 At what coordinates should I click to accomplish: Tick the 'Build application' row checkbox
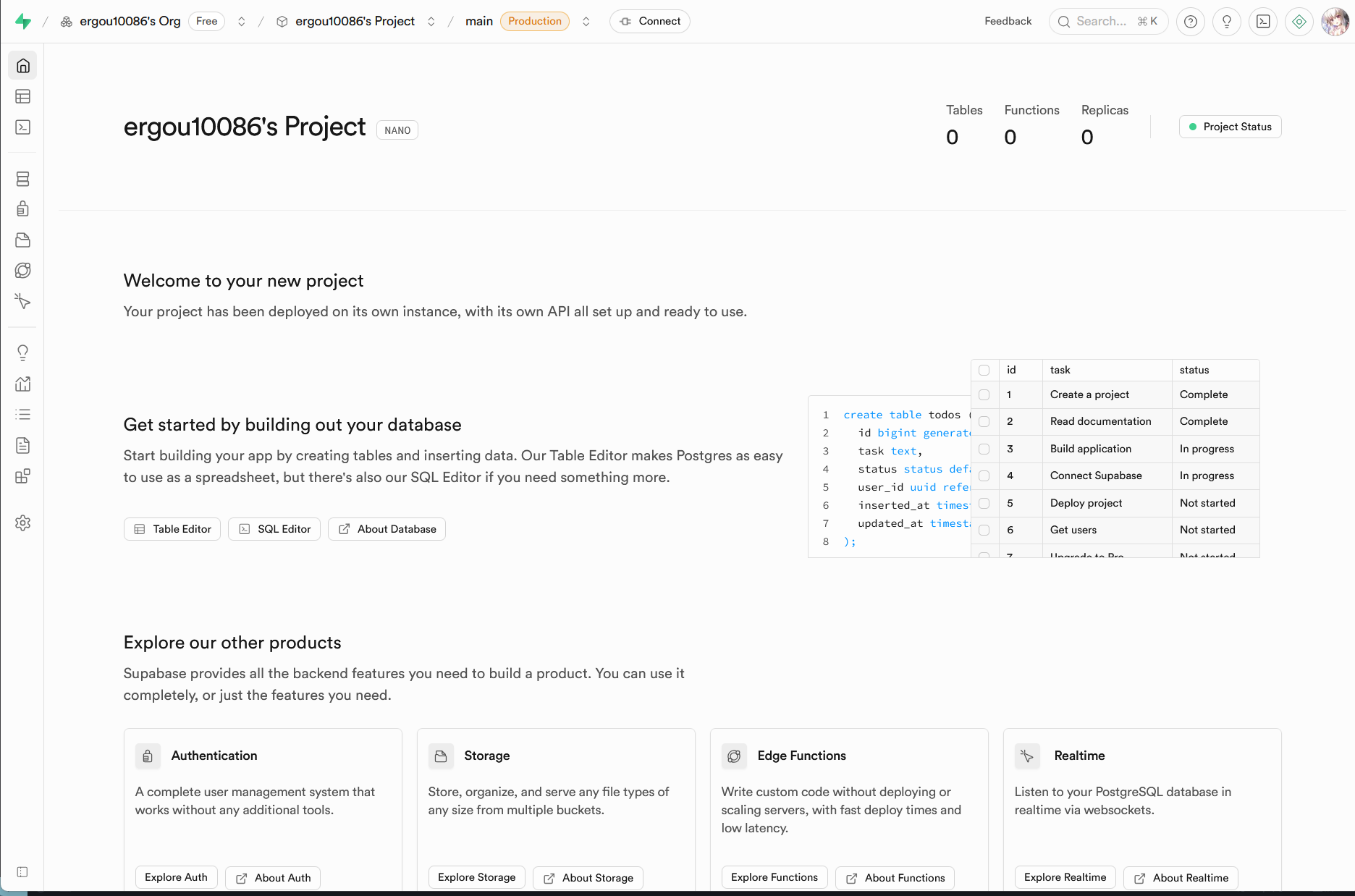point(984,449)
